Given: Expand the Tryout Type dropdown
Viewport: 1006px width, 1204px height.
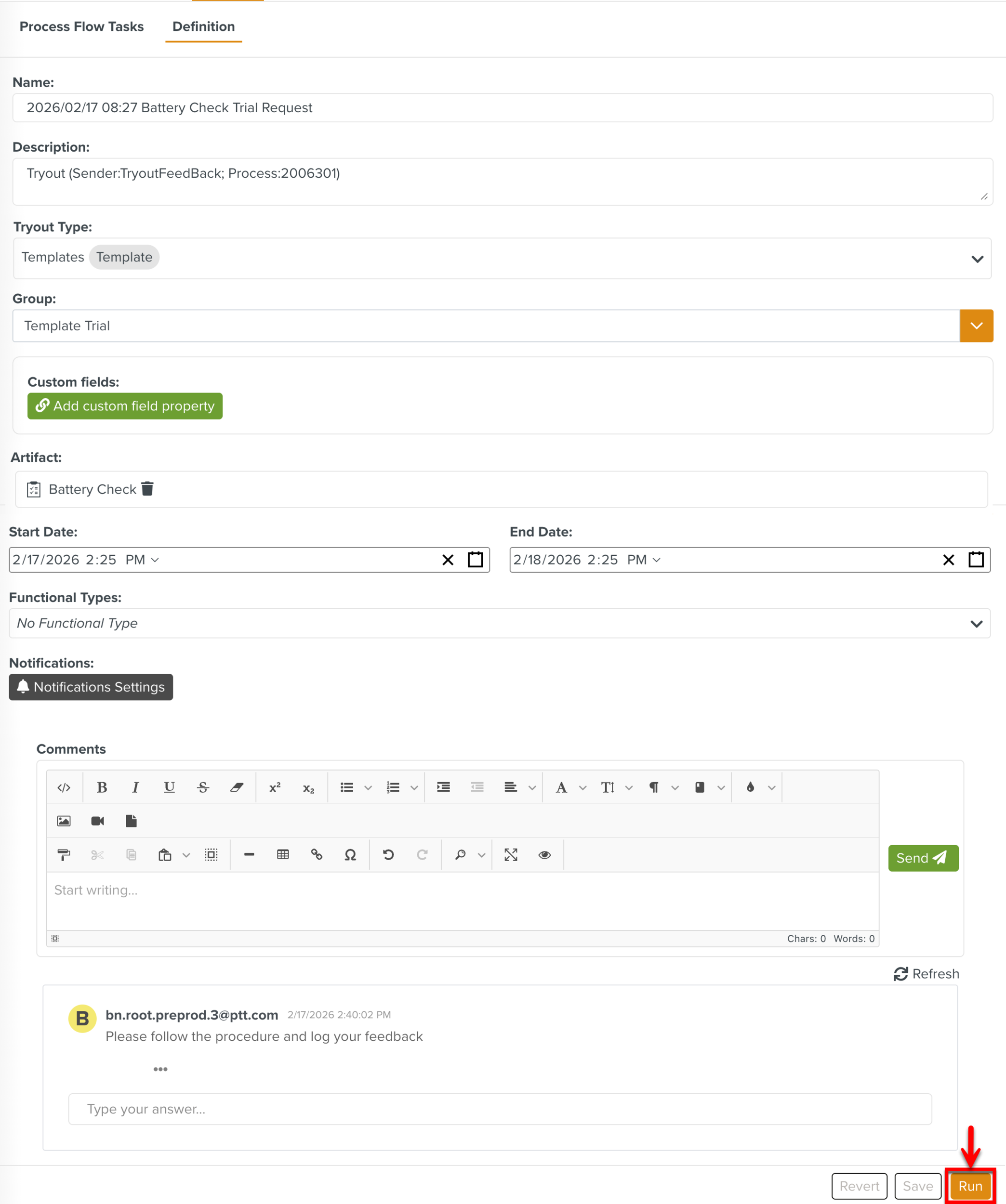Looking at the screenshot, I should 977,259.
